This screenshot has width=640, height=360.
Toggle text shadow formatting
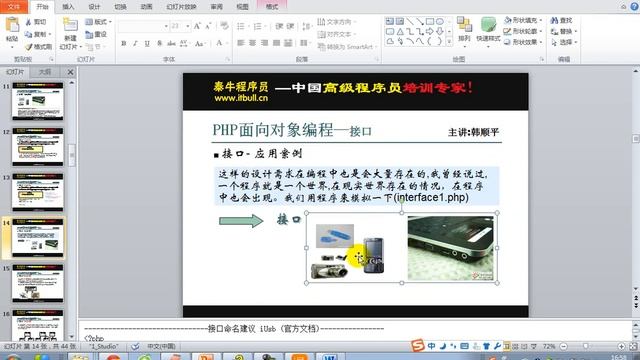point(160,43)
